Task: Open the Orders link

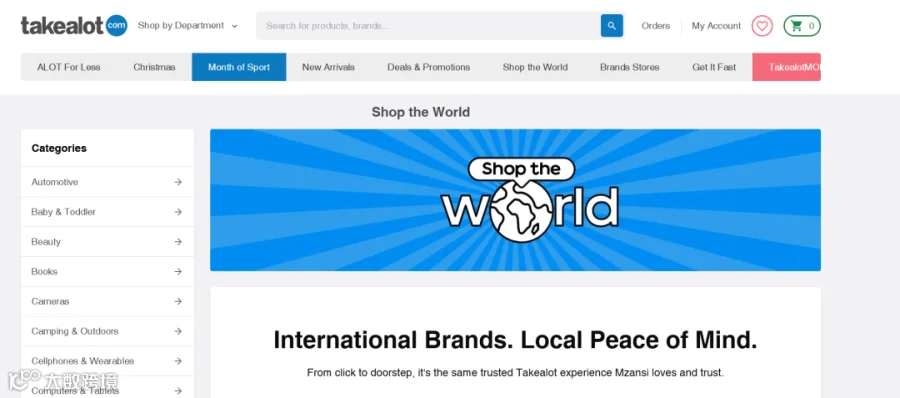Action: pos(655,26)
